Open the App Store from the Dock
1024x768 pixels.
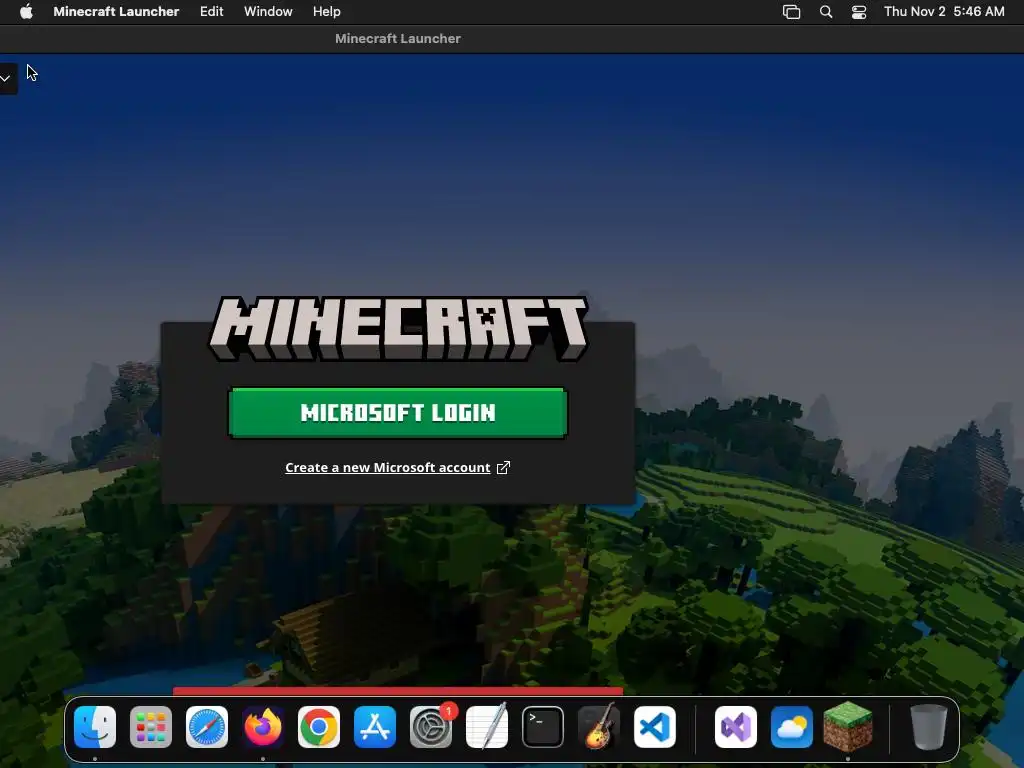point(375,727)
